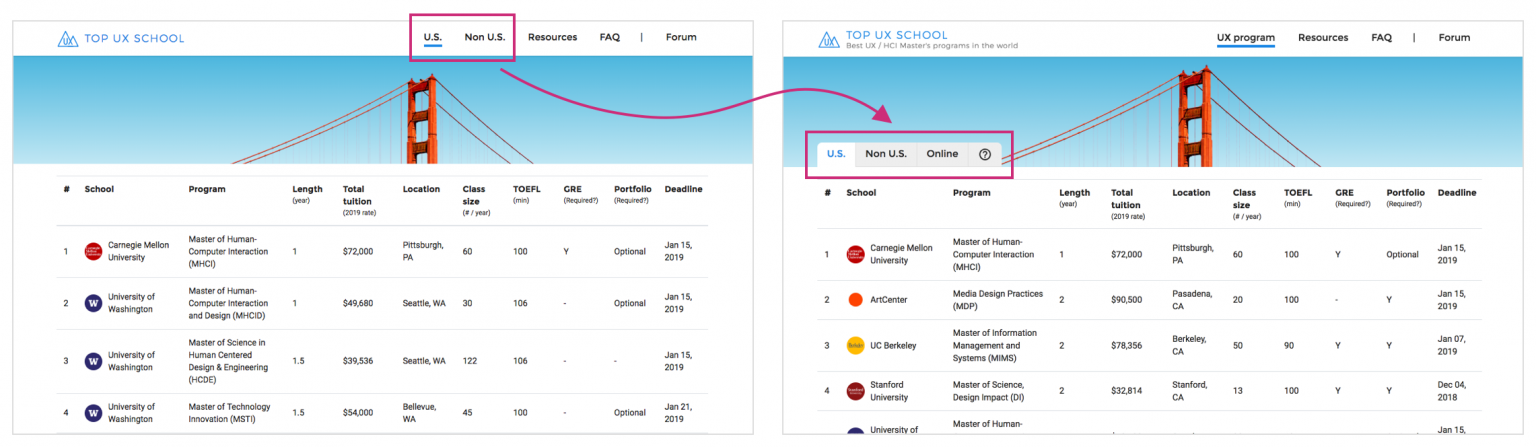The height and width of the screenshot is (447, 1536).
Task: Click Master of Human-Computer Interaction and Design (MHCID)
Action: (x=228, y=303)
